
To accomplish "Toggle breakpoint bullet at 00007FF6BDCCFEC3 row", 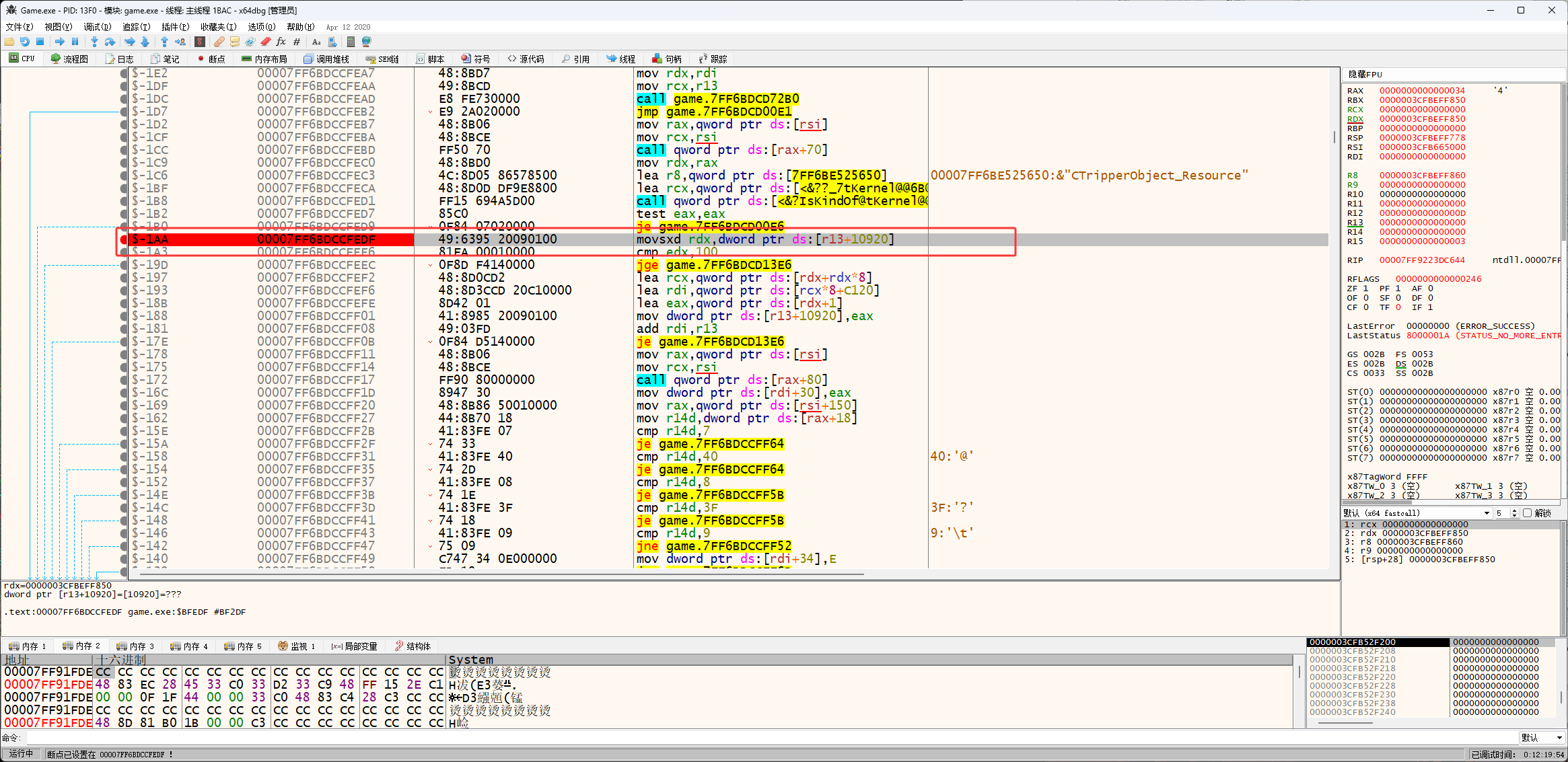I will pyautogui.click(x=123, y=176).
